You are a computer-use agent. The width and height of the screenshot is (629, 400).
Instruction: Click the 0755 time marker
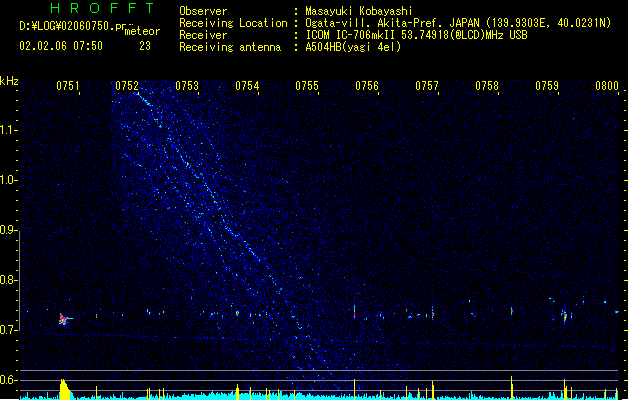tap(307, 86)
